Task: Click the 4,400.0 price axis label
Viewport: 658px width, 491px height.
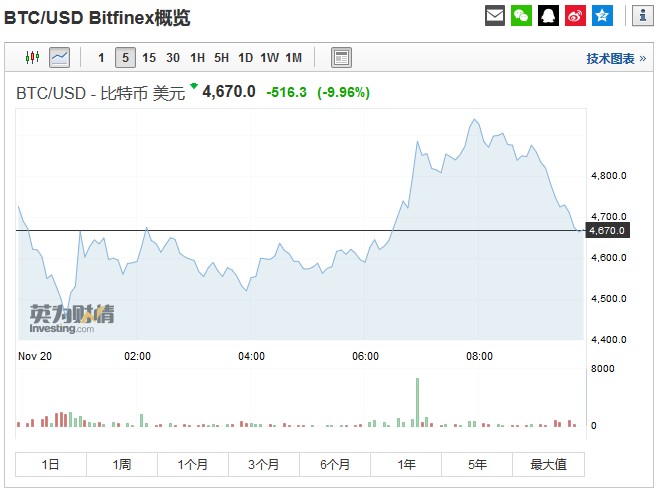Action: pyautogui.click(x=608, y=340)
